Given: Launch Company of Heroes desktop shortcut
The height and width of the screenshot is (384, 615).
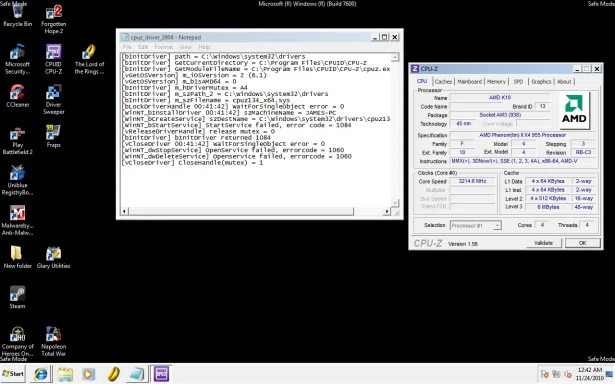Looking at the screenshot, I should (x=17, y=341).
